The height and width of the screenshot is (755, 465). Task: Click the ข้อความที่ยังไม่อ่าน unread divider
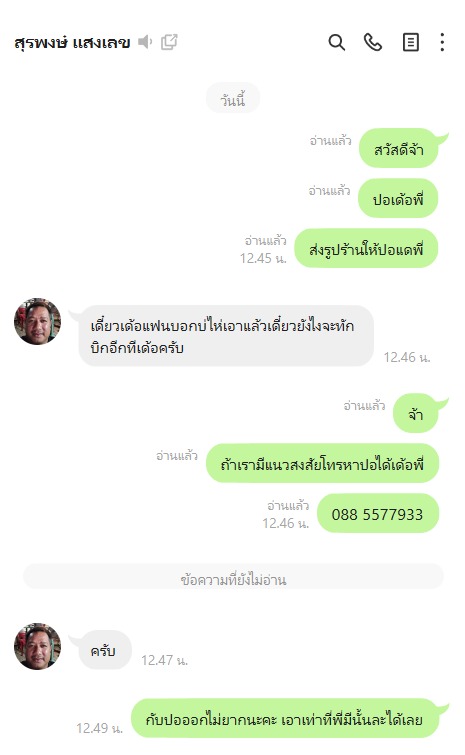click(233, 577)
